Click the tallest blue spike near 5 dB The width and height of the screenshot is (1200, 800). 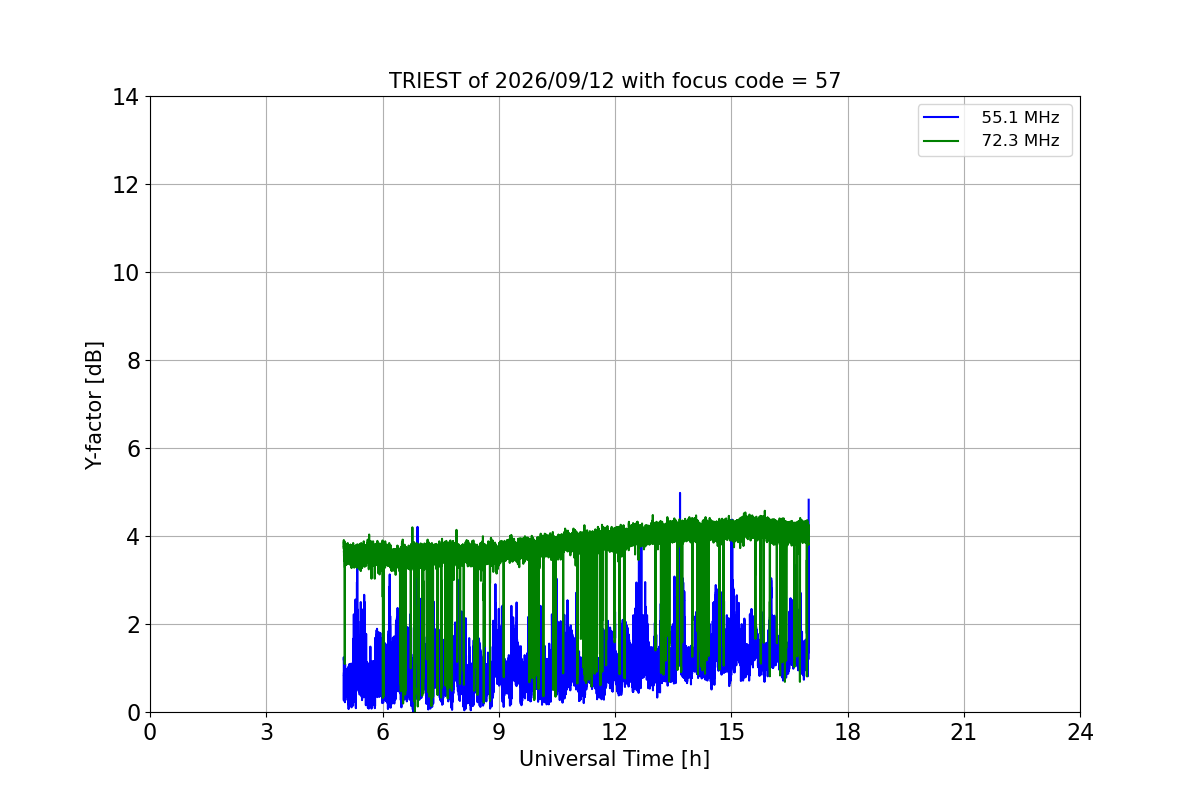pyautogui.click(x=680, y=495)
